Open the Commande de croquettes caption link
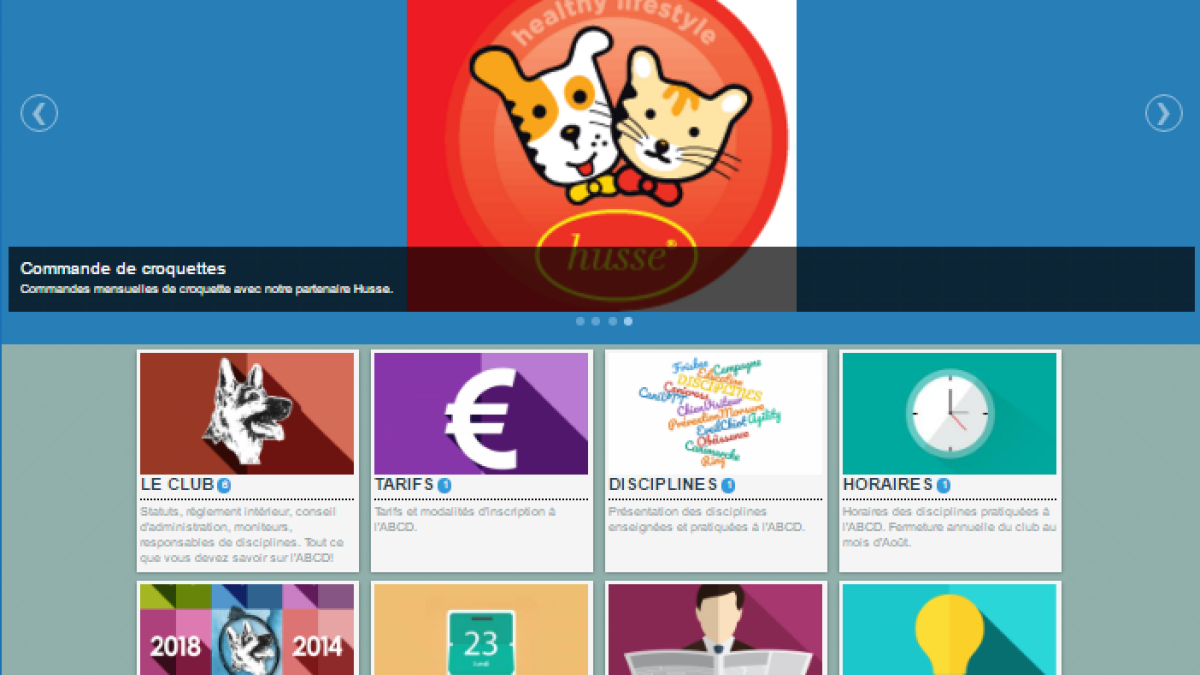This screenshot has width=1200, height=675. tap(123, 268)
